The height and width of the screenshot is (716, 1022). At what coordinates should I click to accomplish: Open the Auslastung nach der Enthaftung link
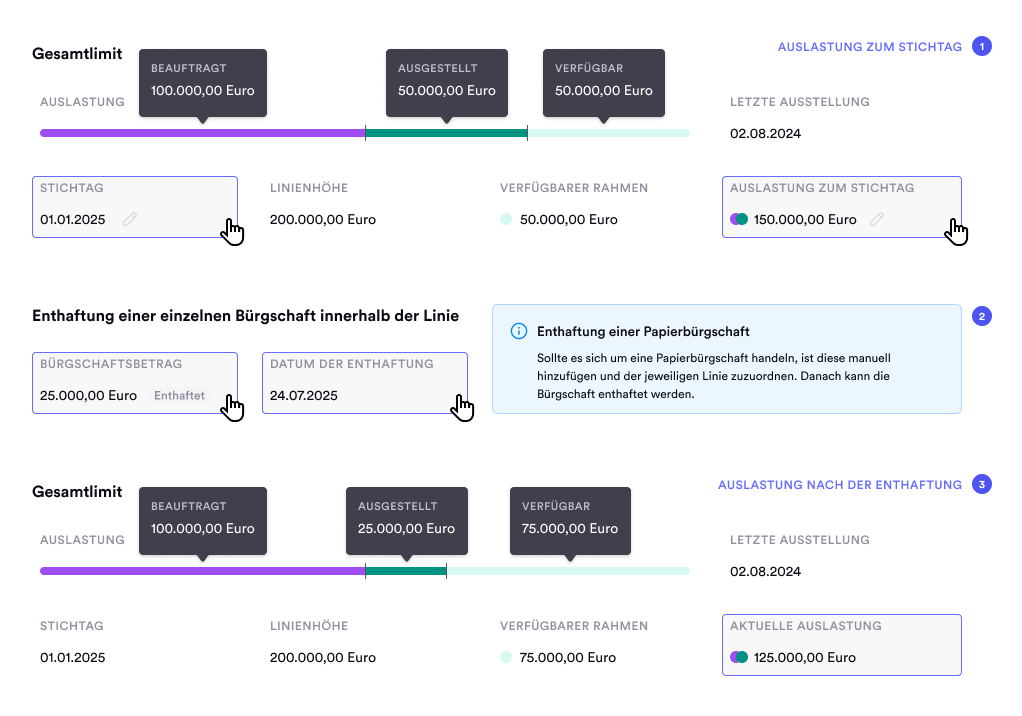point(839,485)
